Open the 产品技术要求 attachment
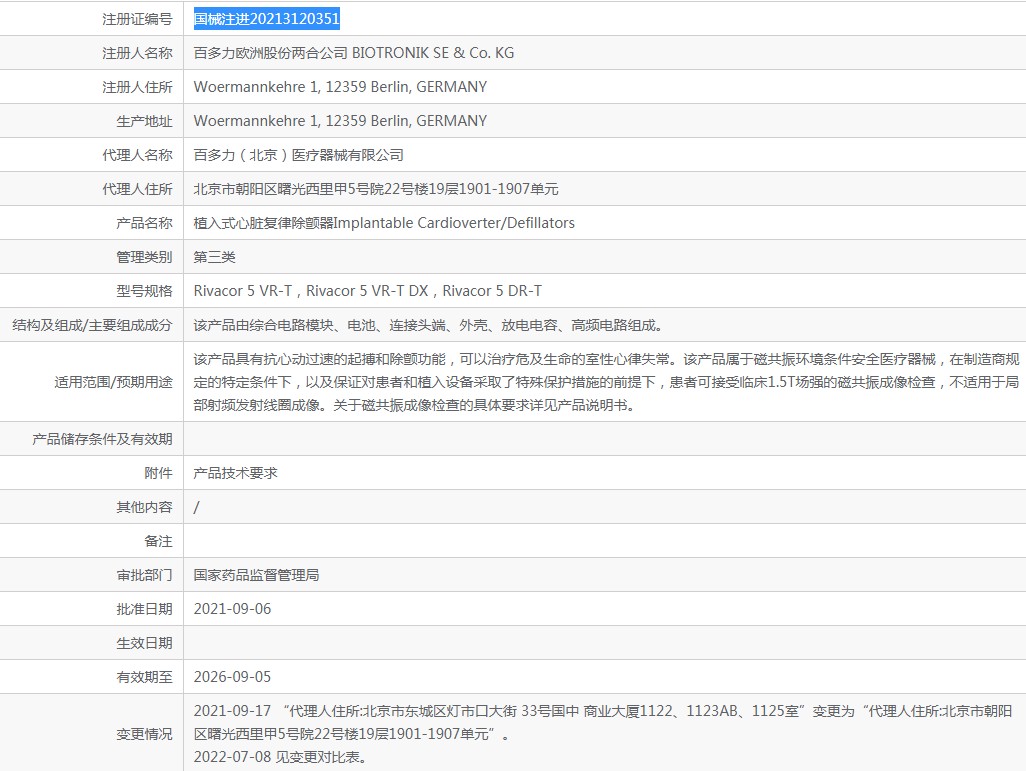 [236, 473]
